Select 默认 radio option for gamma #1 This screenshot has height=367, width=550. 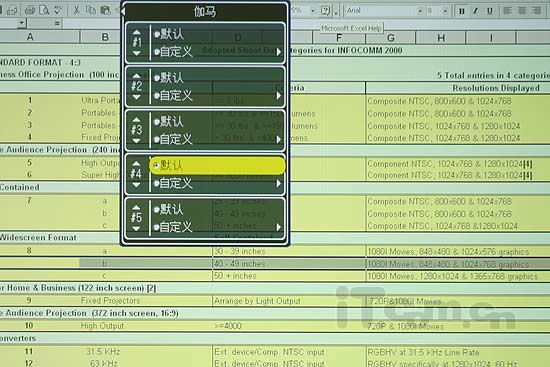[x=169, y=34]
